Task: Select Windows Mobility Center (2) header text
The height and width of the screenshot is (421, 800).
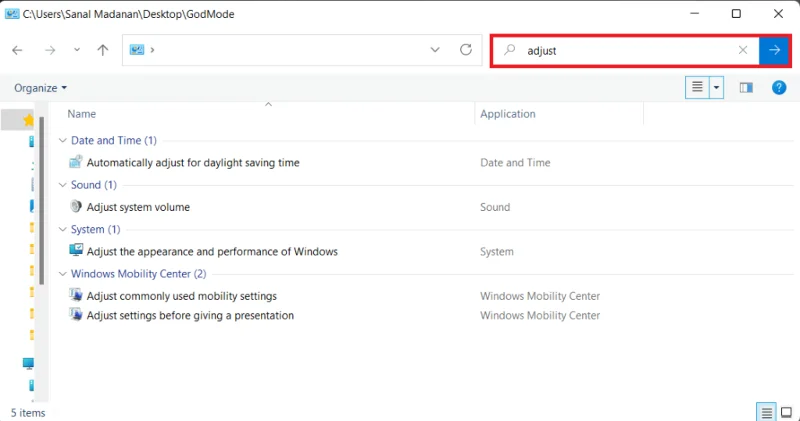Action: click(x=138, y=274)
